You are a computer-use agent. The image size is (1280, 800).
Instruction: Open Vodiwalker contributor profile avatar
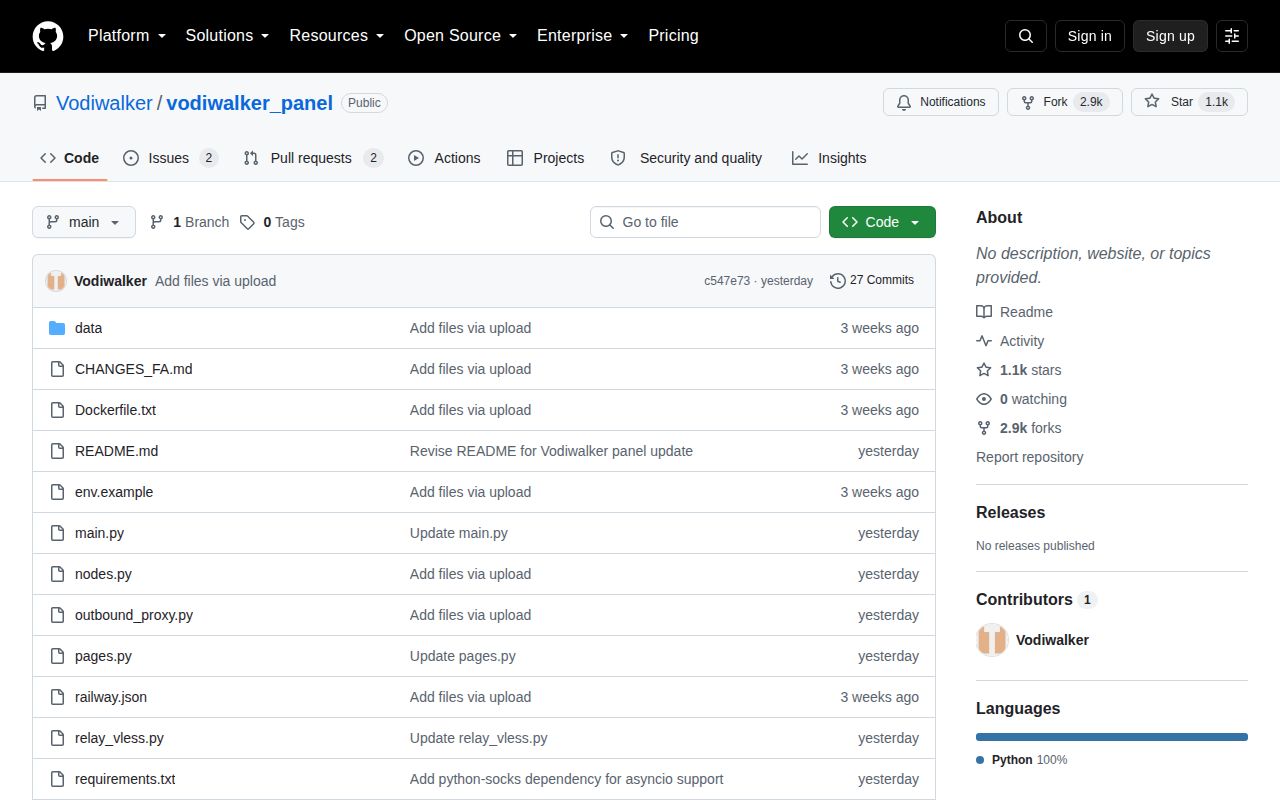click(992, 640)
